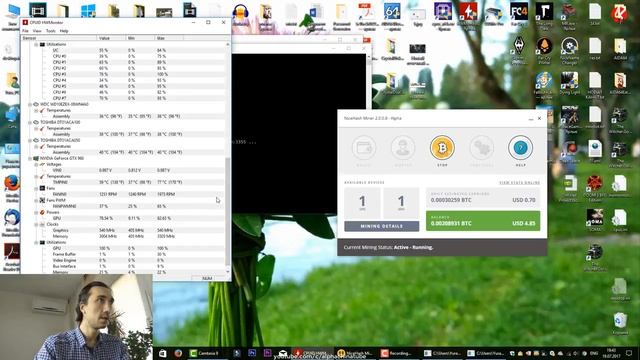Select the Bus Interface utilization row
Screen dimensions: 640x360
tap(124, 267)
